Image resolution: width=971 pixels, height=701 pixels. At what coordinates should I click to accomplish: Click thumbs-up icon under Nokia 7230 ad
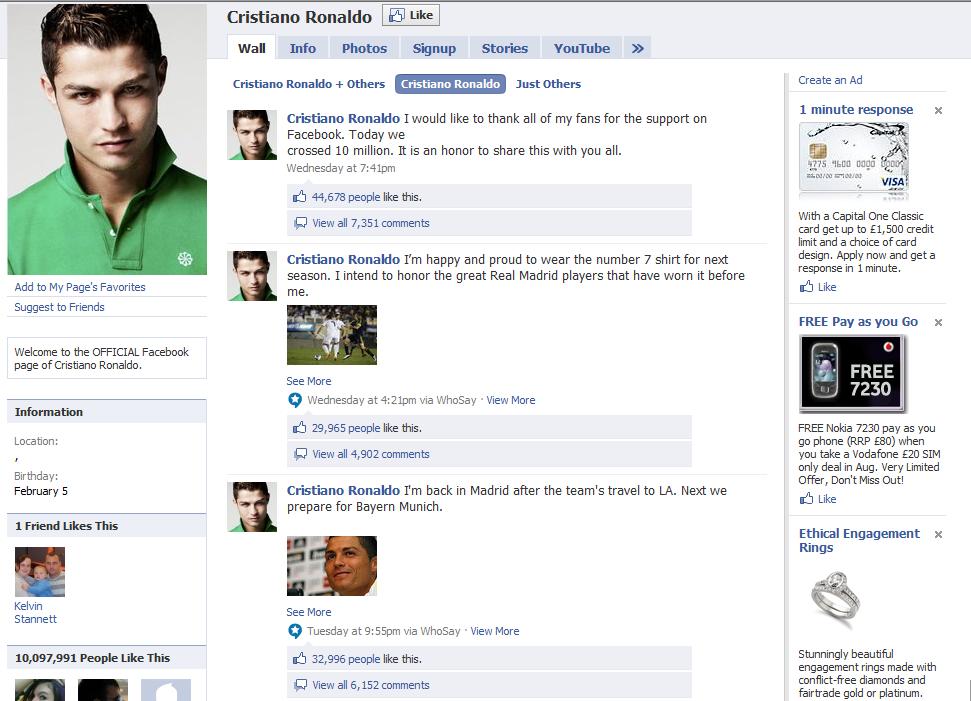pos(806,499)
